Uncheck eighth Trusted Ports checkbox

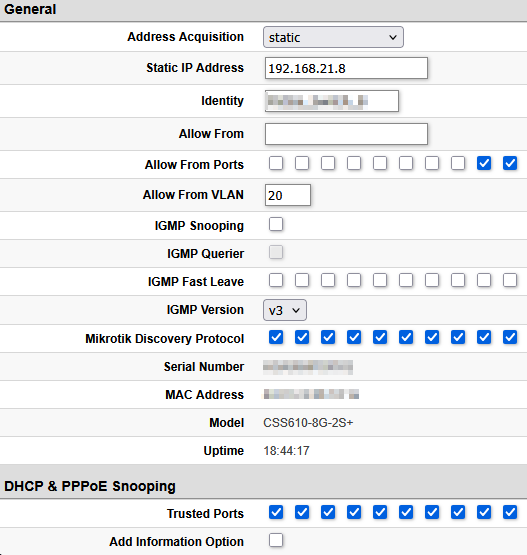point(458,512)
